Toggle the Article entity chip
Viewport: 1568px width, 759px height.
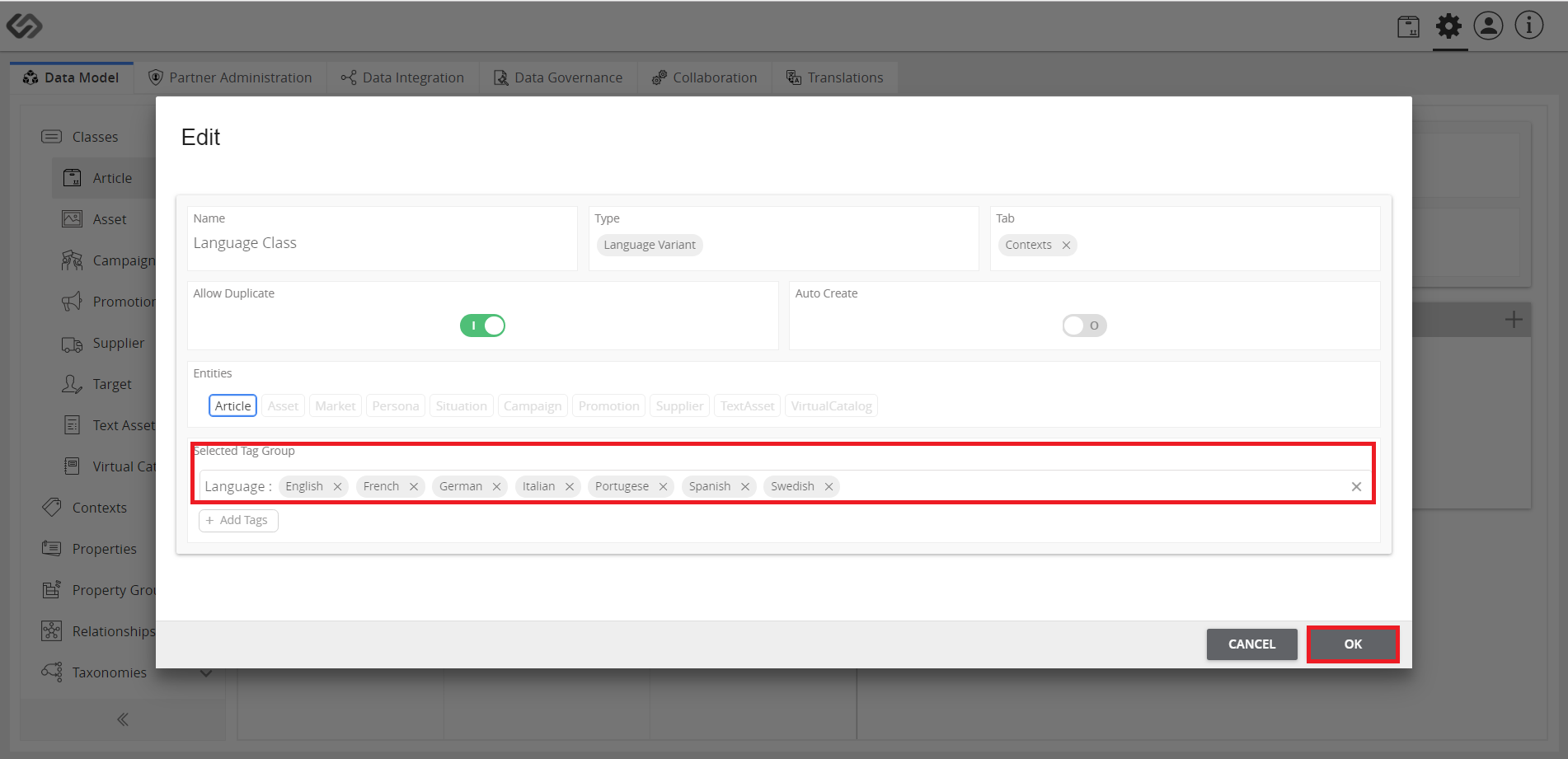point(232,405)
